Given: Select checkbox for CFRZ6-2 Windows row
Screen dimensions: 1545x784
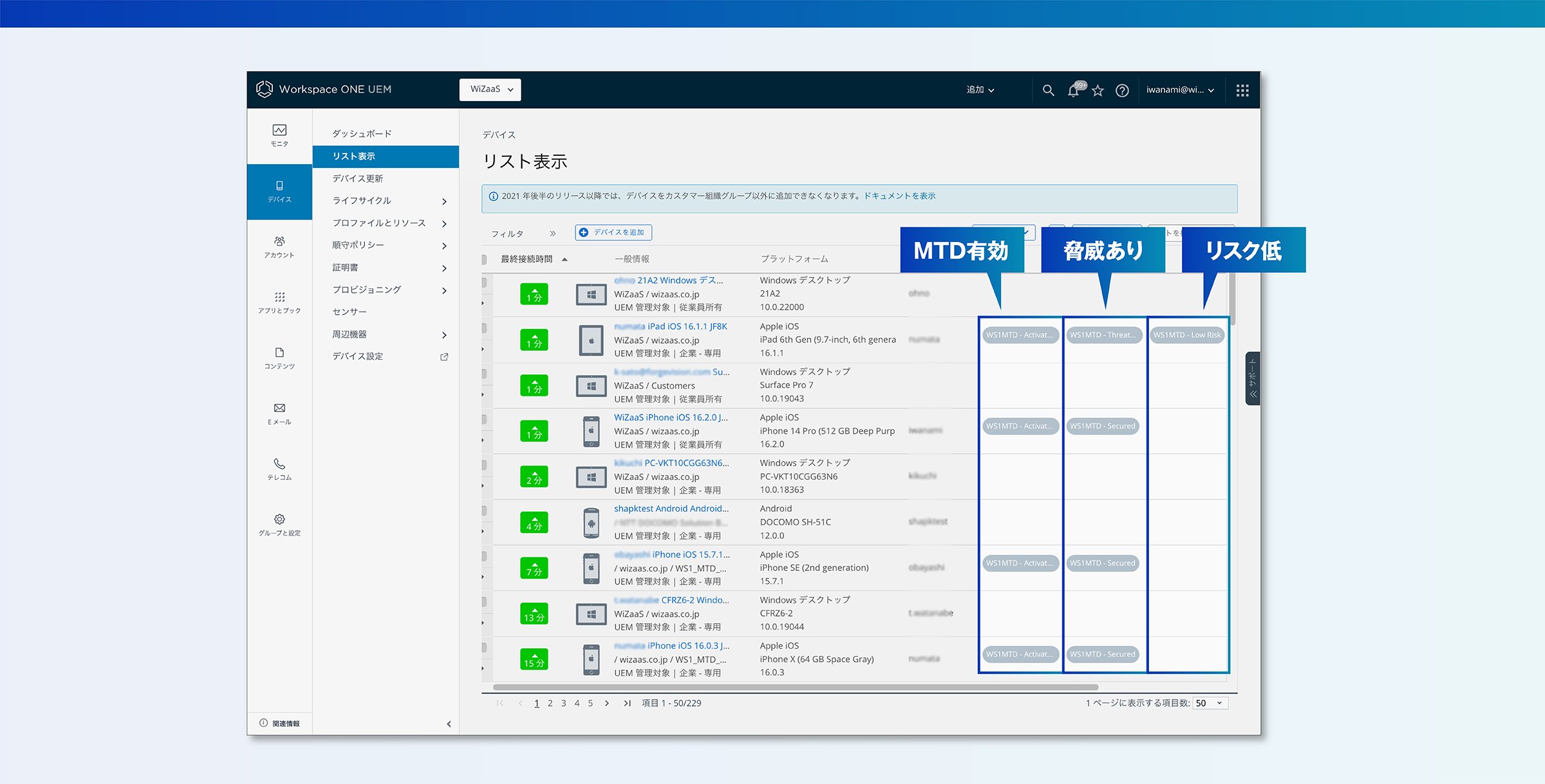Looking at the screenshot, I should coord(484,602).
